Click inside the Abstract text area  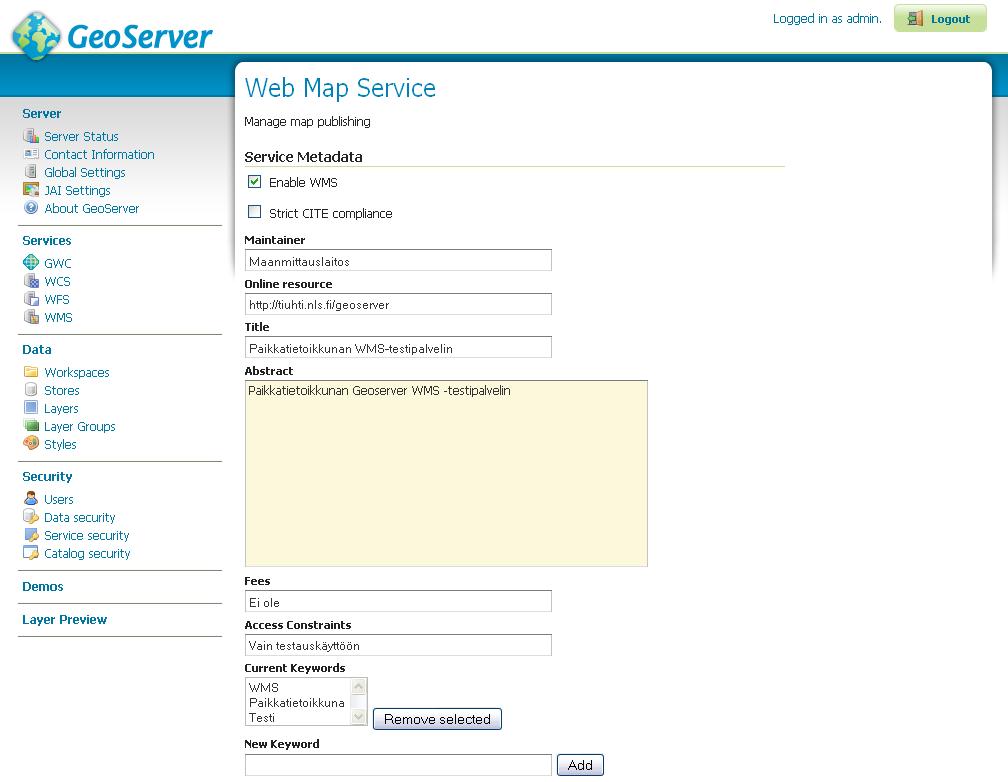(x=446, y=473)
